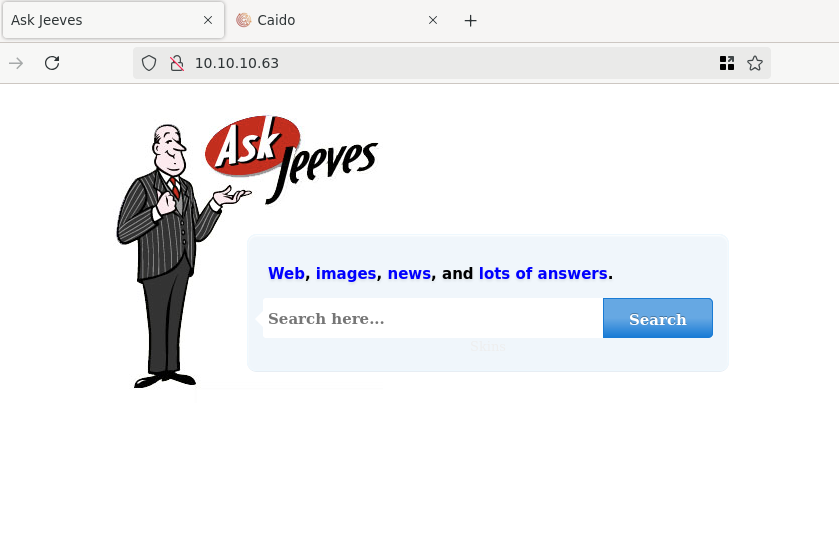Focus the Search here text field
This screenshot has width=839, height=536.
432,319
